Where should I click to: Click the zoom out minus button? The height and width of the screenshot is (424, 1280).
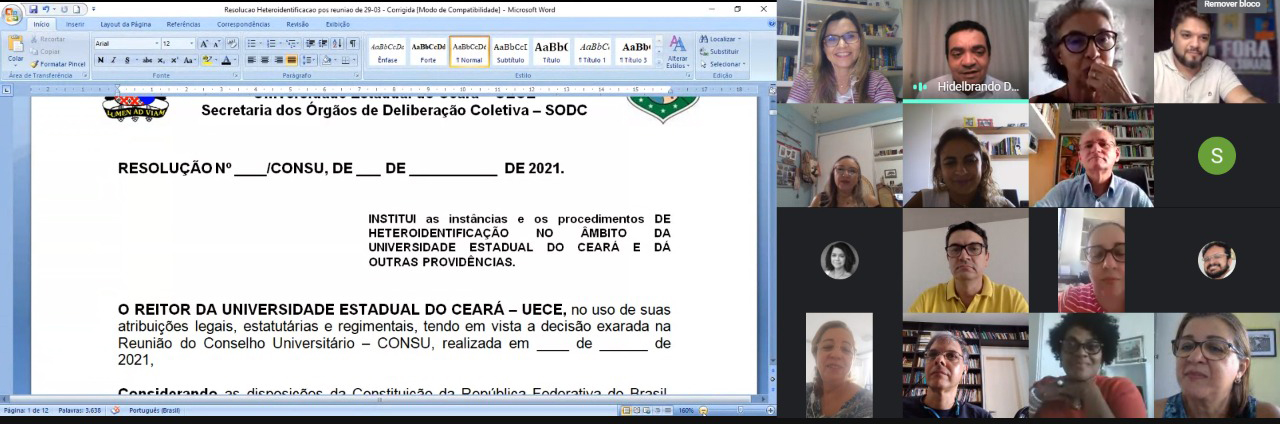[703, 410]
